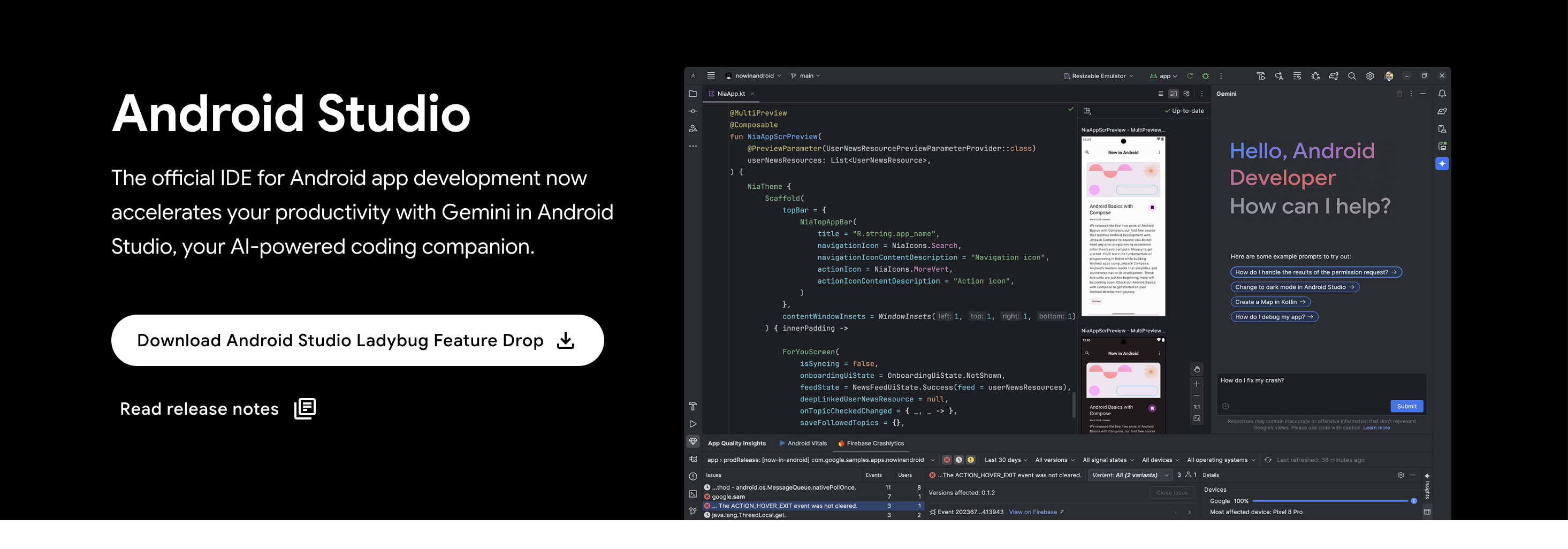Toggle the ANR clock issues filter
Image resolution: width=1568 pixels, height=549 pixels.
(x=958, y=460)
